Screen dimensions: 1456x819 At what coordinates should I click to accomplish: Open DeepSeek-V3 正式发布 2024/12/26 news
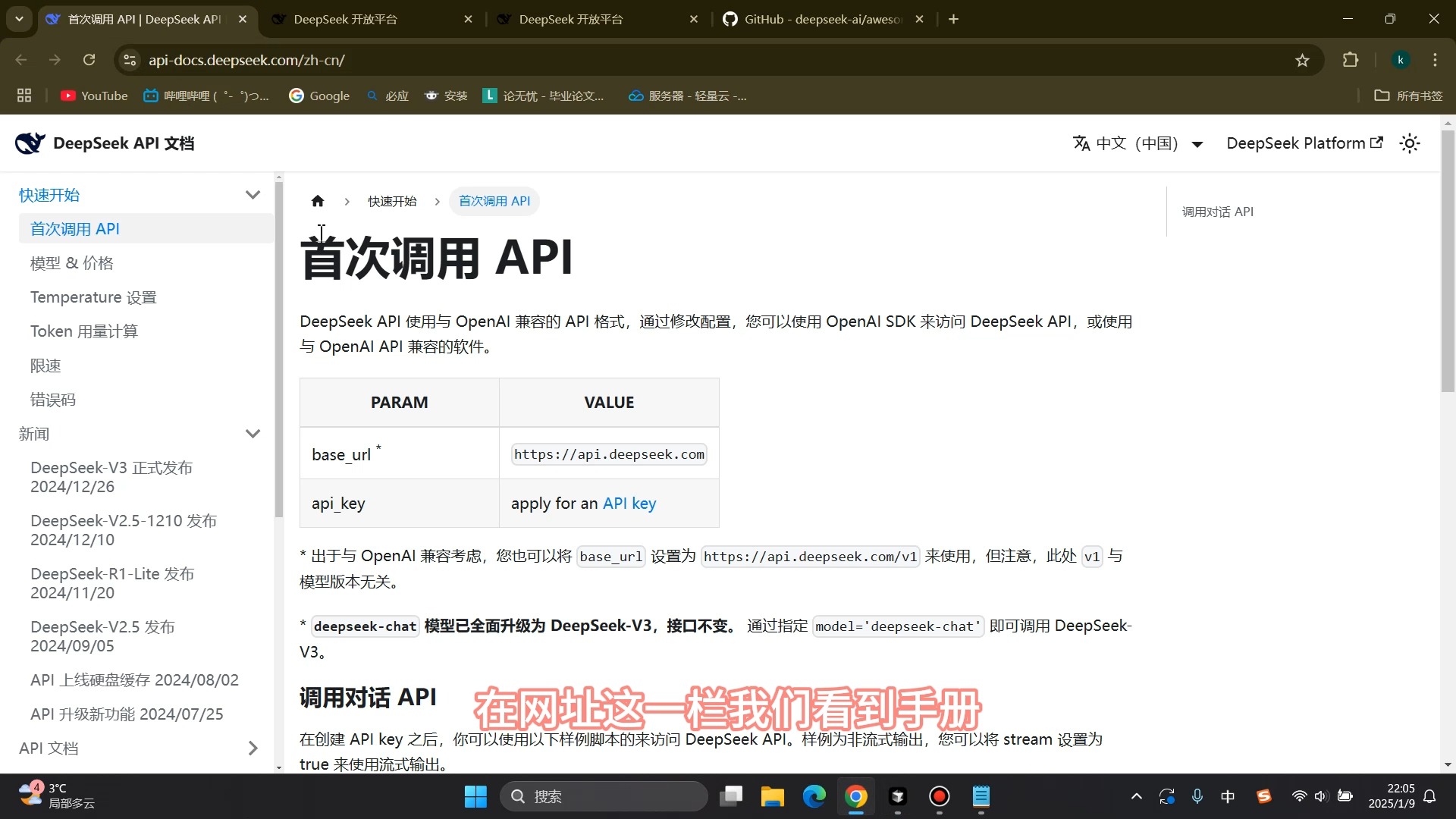[111, 477]
